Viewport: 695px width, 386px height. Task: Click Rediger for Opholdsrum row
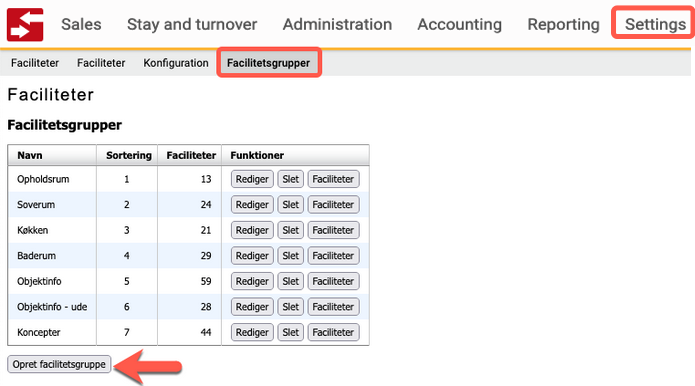252,179
